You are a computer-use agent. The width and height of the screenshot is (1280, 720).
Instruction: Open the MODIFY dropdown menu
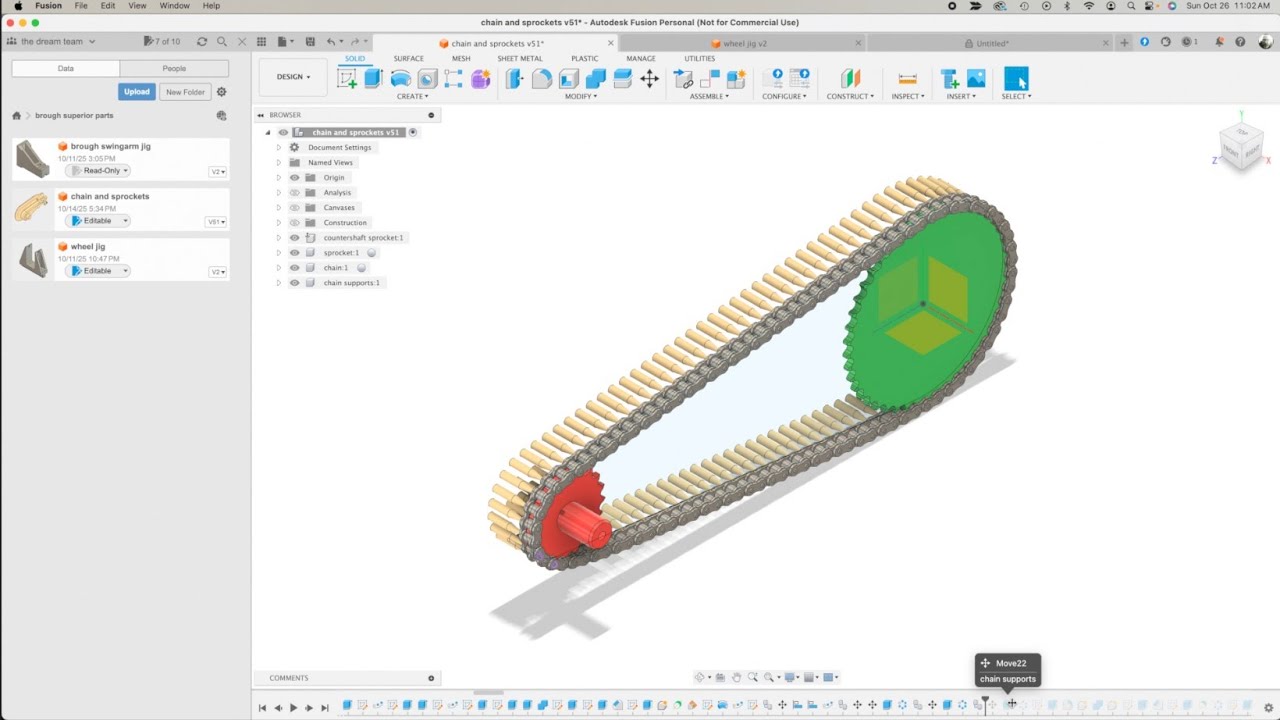[581, 96]
